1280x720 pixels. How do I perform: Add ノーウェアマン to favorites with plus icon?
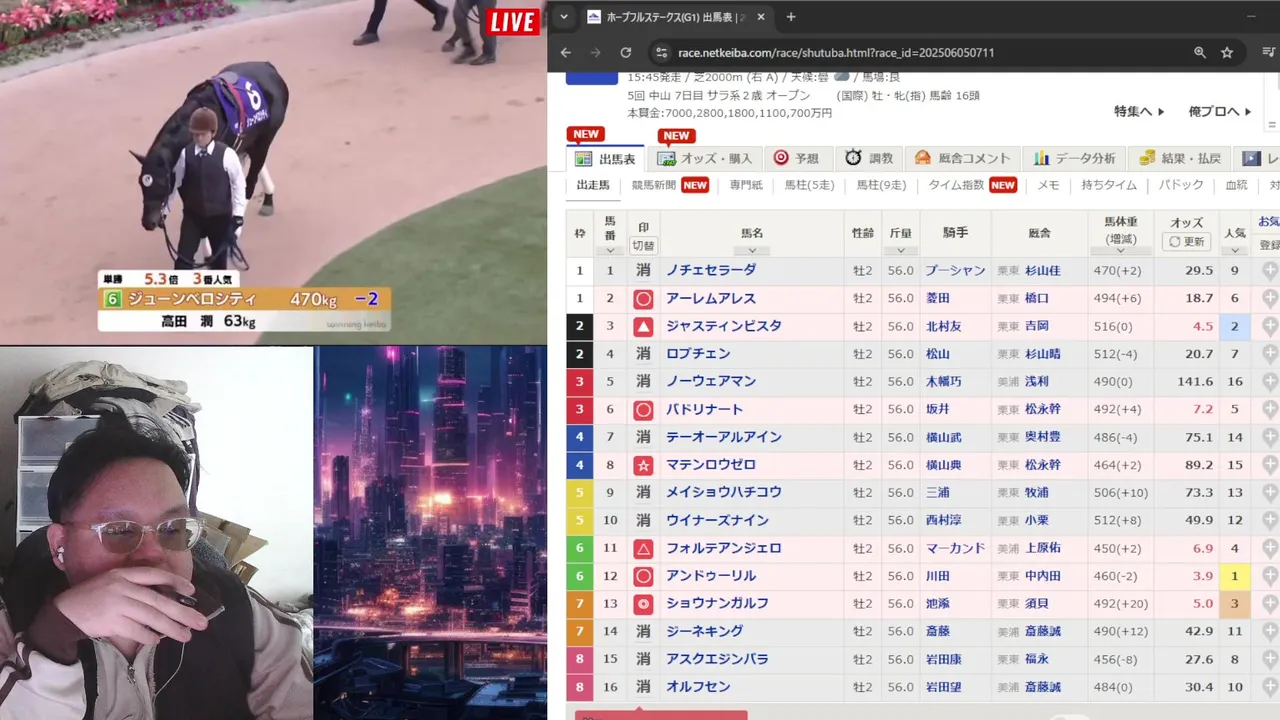(1269, 381)
